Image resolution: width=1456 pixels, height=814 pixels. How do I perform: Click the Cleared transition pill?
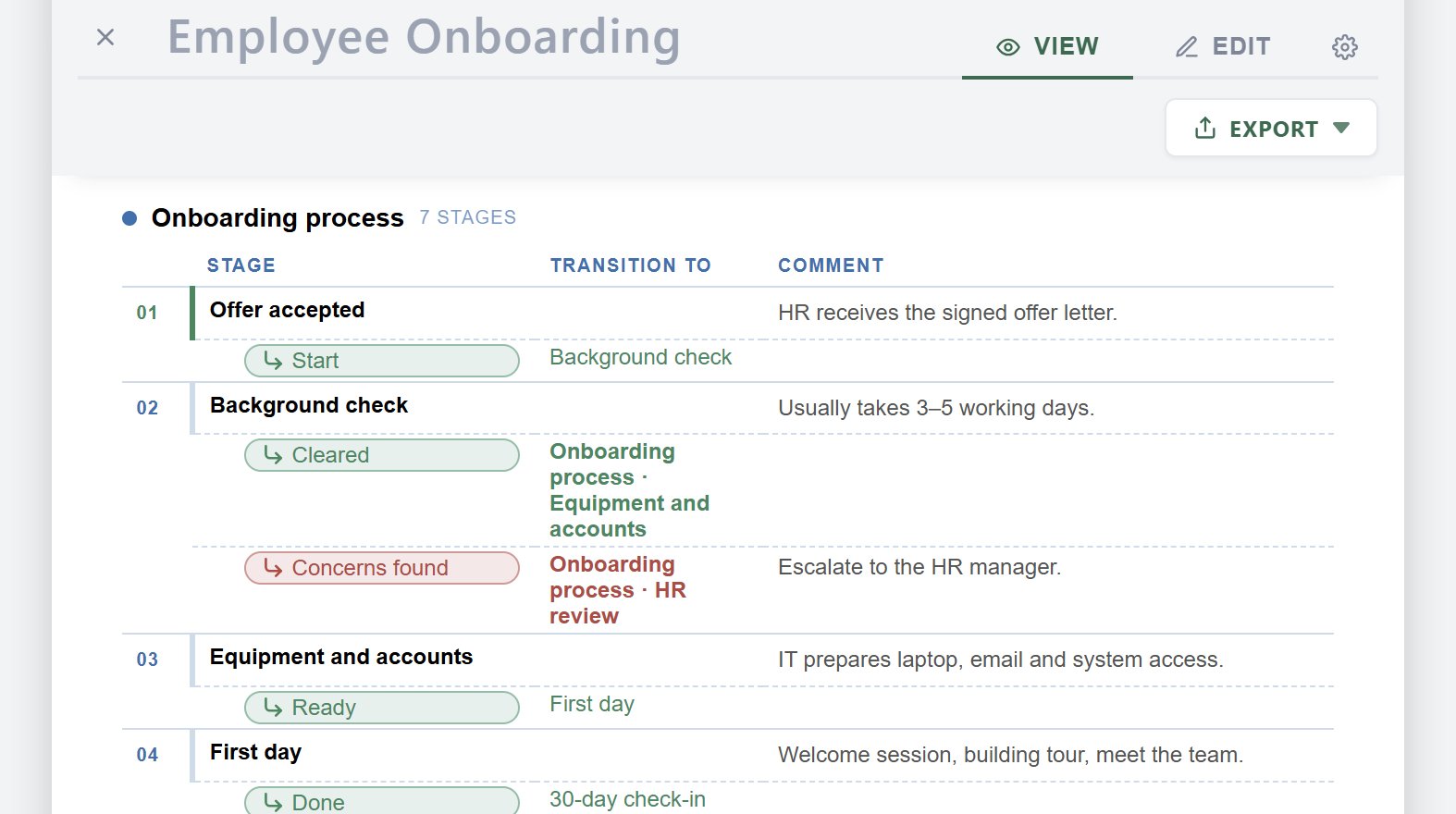pyautogui.click(x=381, y=455)
